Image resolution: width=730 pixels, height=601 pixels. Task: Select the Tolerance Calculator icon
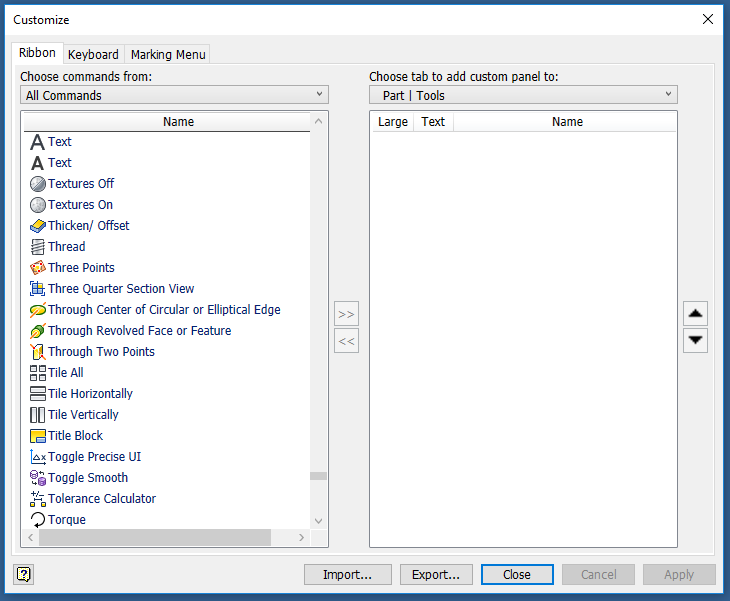38,499
